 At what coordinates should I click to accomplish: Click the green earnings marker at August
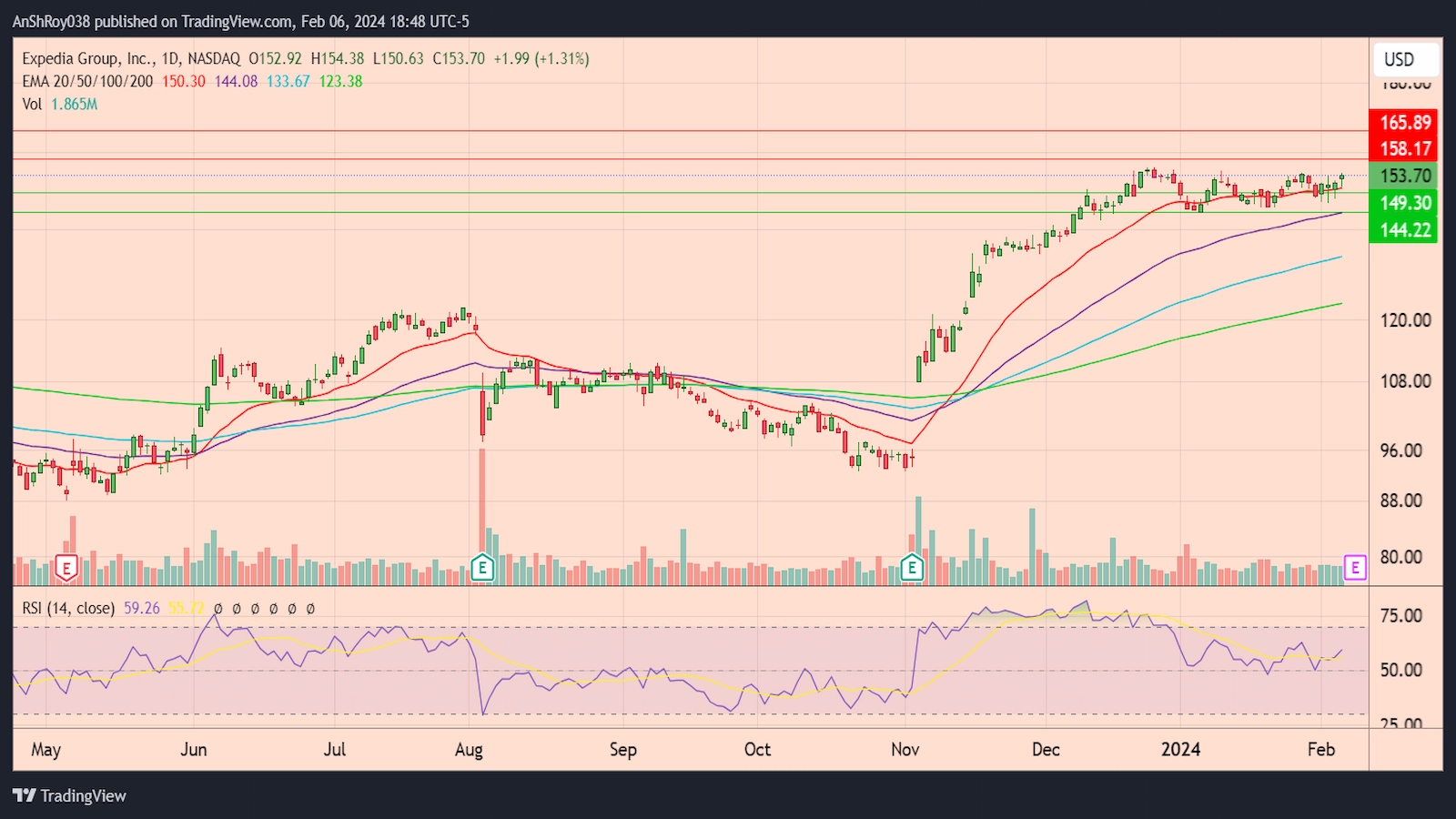coord(482,569)
